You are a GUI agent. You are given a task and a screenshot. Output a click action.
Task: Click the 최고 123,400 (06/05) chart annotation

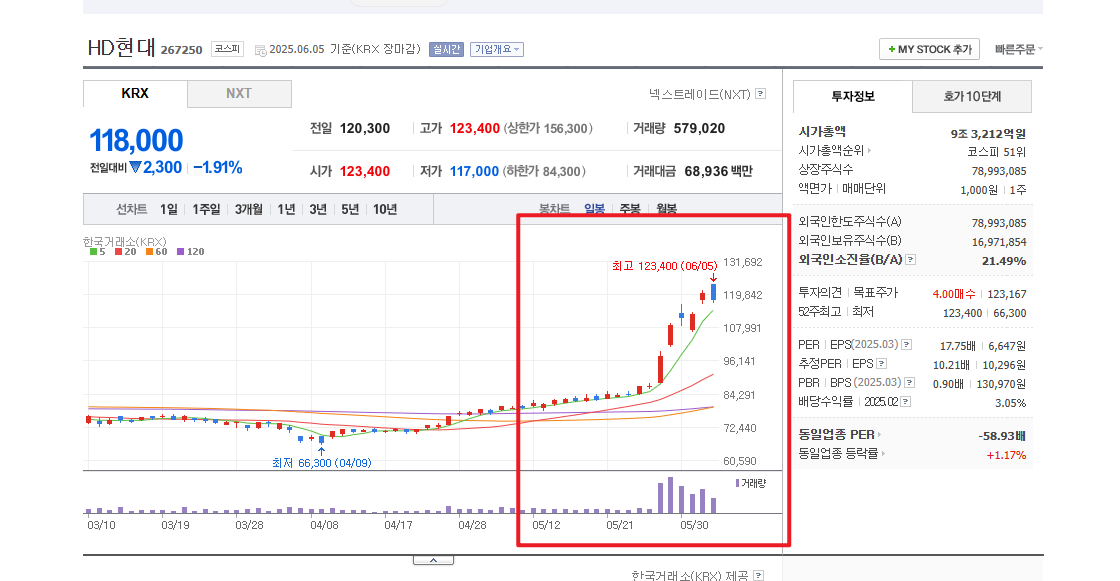(664, 266)
